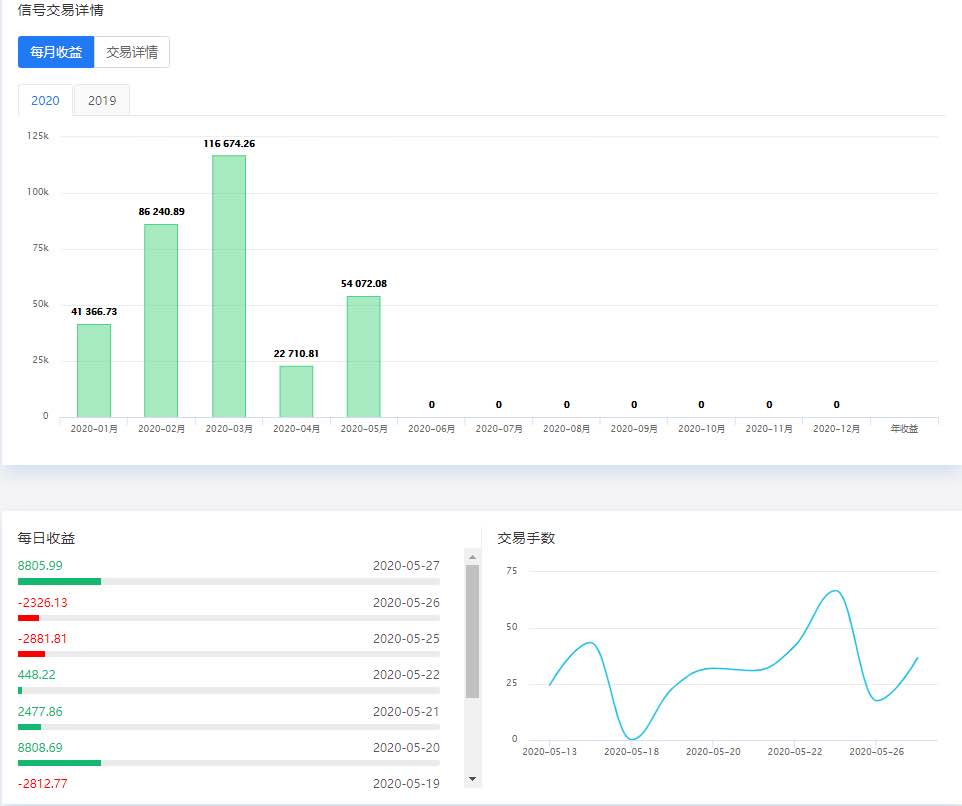This screenshot has width=962, height=806.
Task: Select the -2881.81 entry for 2020-05-25
Action: tap(229, 645)
